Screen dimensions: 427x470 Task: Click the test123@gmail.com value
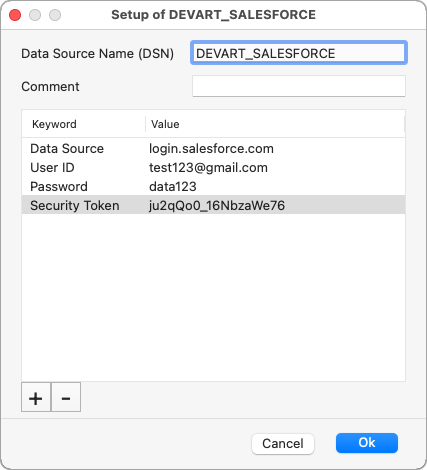(x=208, y=168)
